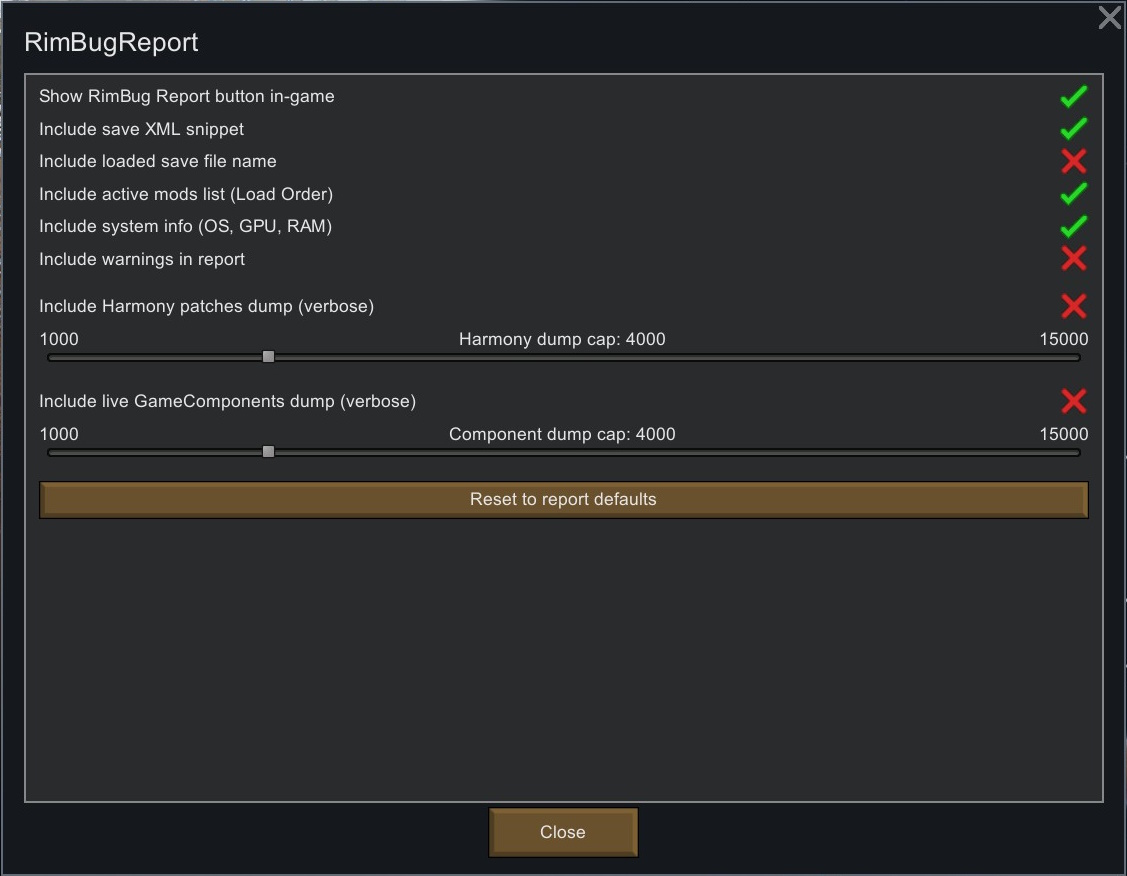Disable Include save XML snippet option
This screenshot has width=1127, height=876.
[1073, 129]
